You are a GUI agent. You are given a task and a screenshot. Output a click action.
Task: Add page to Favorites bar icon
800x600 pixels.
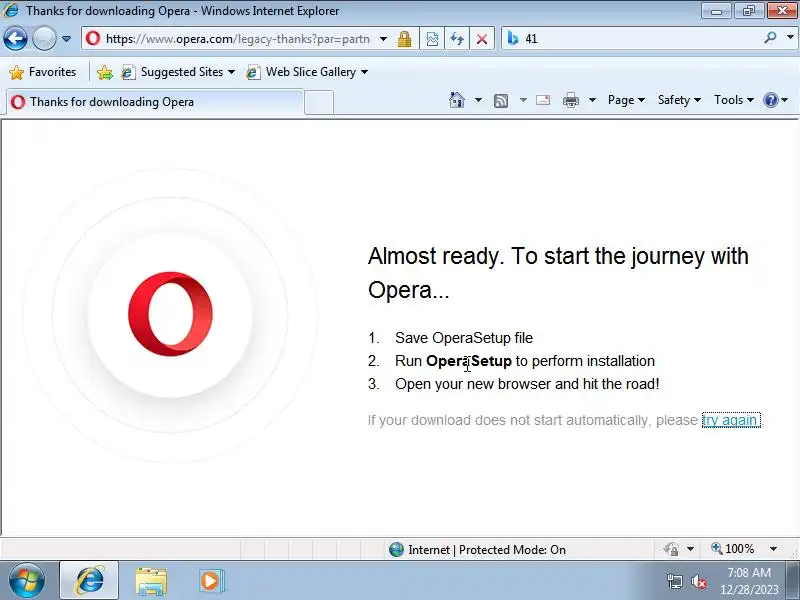point(105,72)
